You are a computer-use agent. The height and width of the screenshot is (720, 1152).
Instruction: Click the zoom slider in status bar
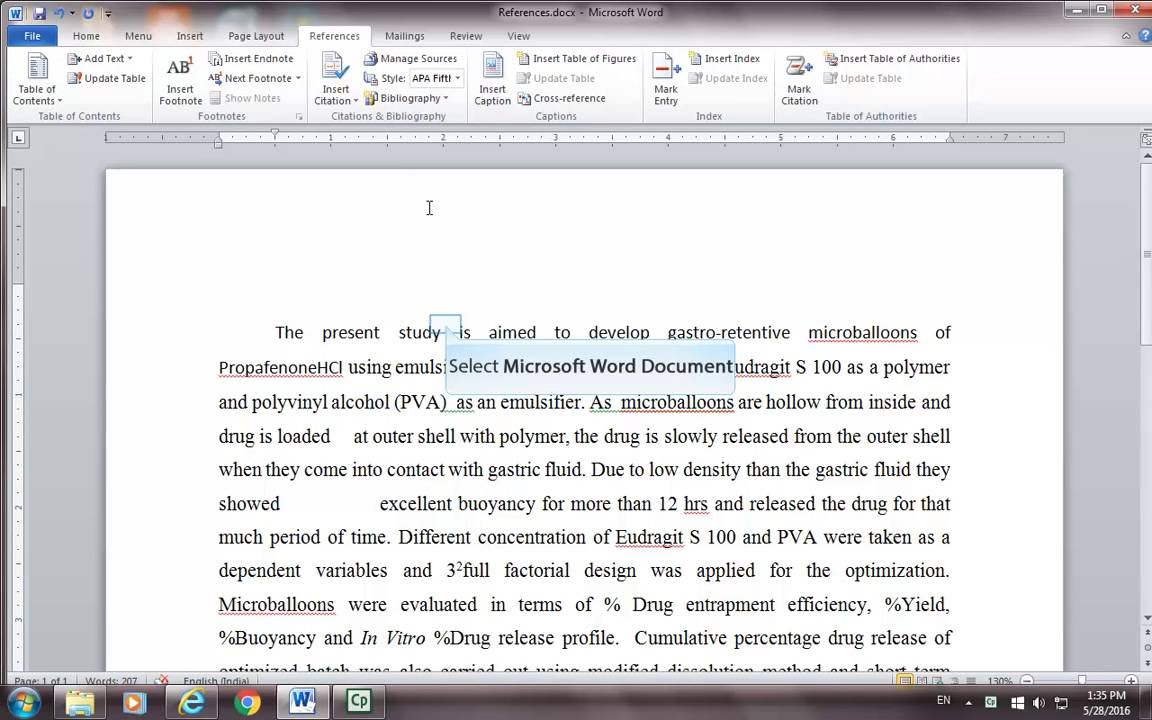click(x=1081, y=681)
